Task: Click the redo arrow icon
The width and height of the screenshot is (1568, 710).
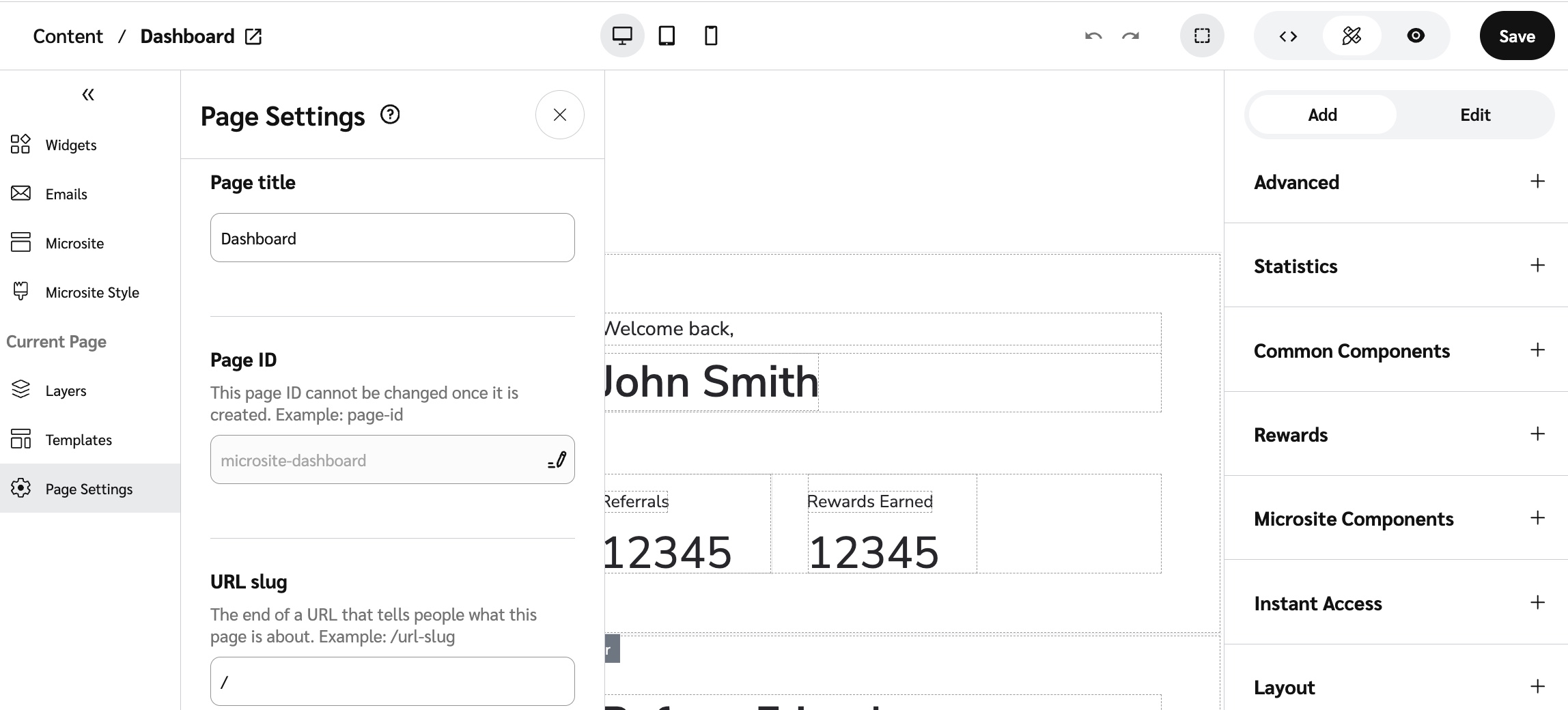Action: pyautogui.click(x=1131, y=36)
